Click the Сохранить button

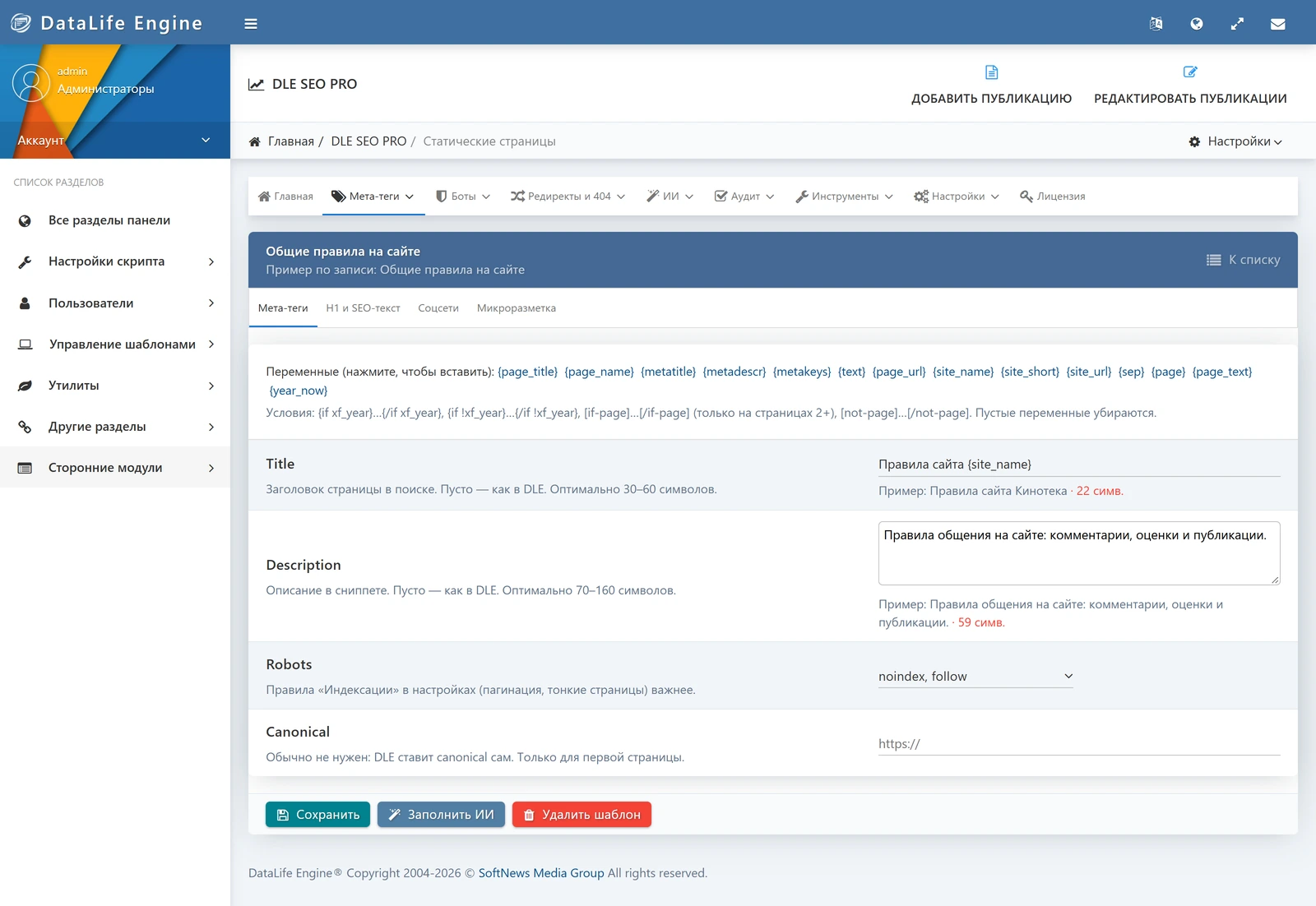coord(317,815)
